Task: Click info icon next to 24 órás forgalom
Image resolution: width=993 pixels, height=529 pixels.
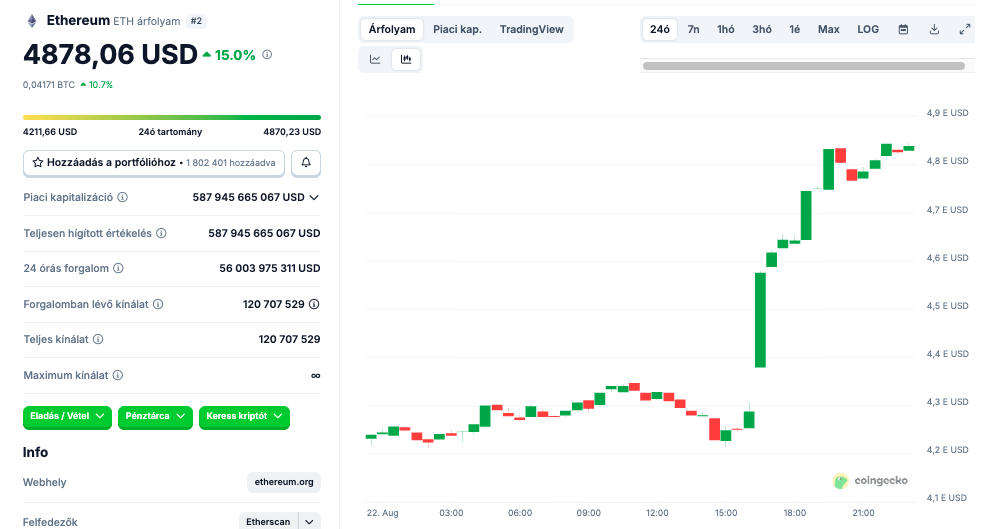Action: 119,269
